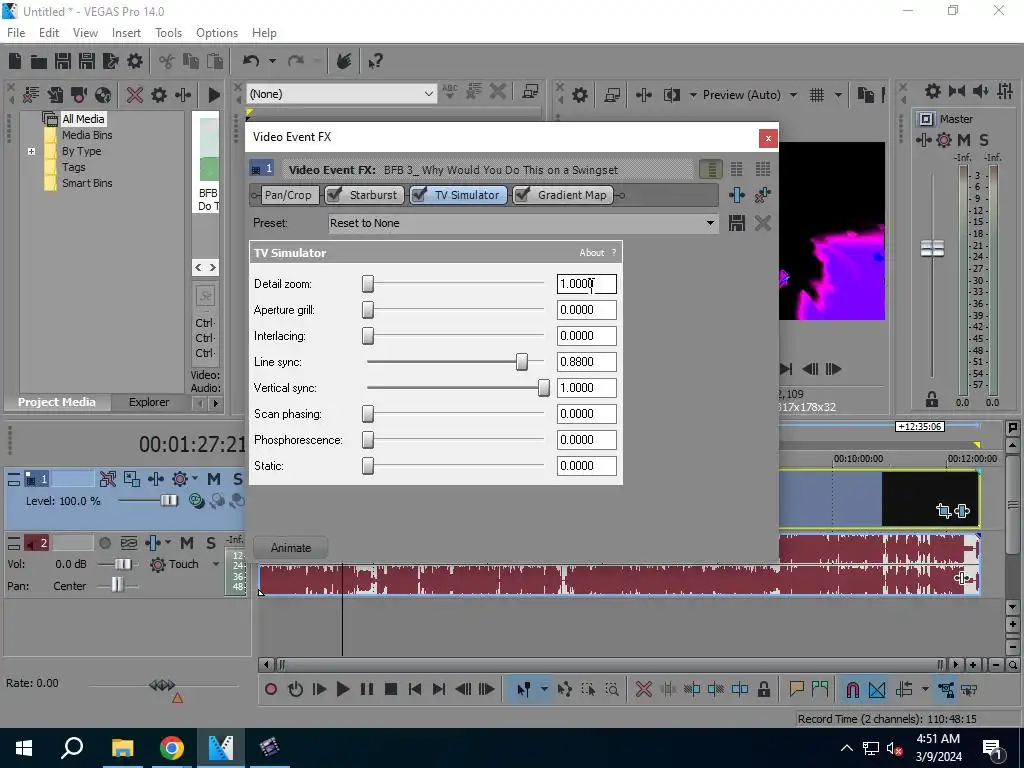
Task: Open video track 1 automation settings dropdown
Action: (x=195, y=479)
